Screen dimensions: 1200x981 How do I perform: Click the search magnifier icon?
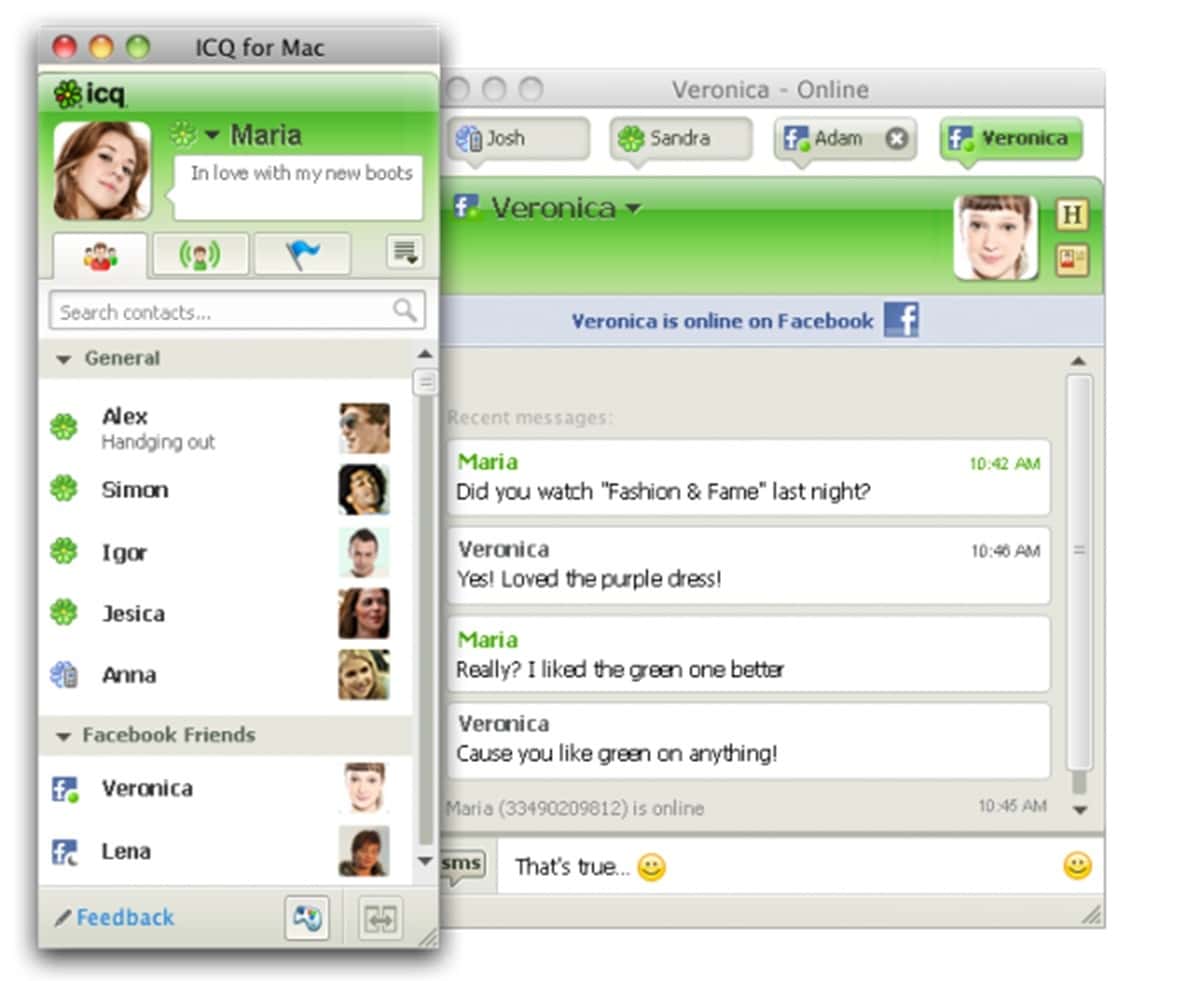[404, 311]
